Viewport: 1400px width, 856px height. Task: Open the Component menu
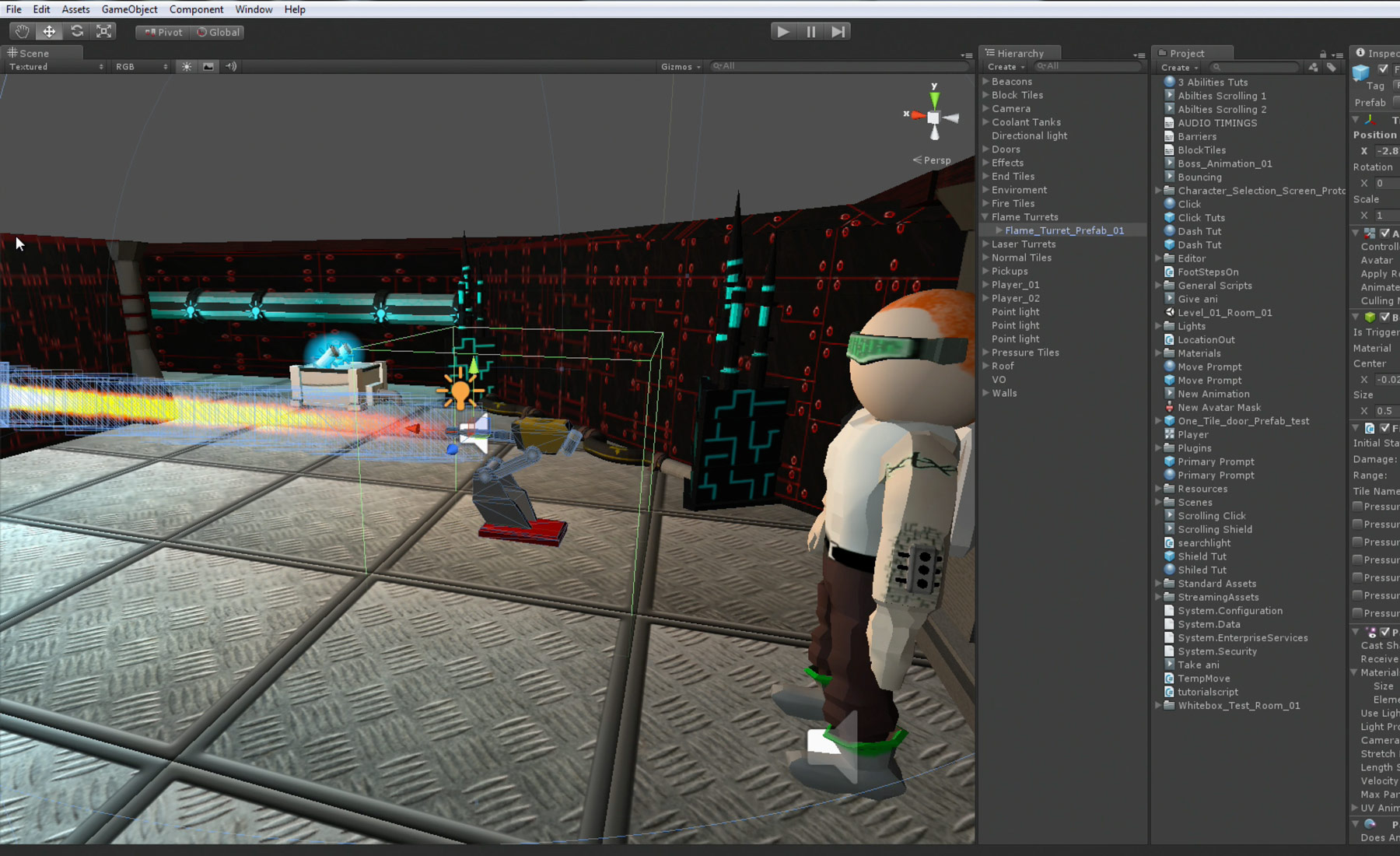[196, 9]
